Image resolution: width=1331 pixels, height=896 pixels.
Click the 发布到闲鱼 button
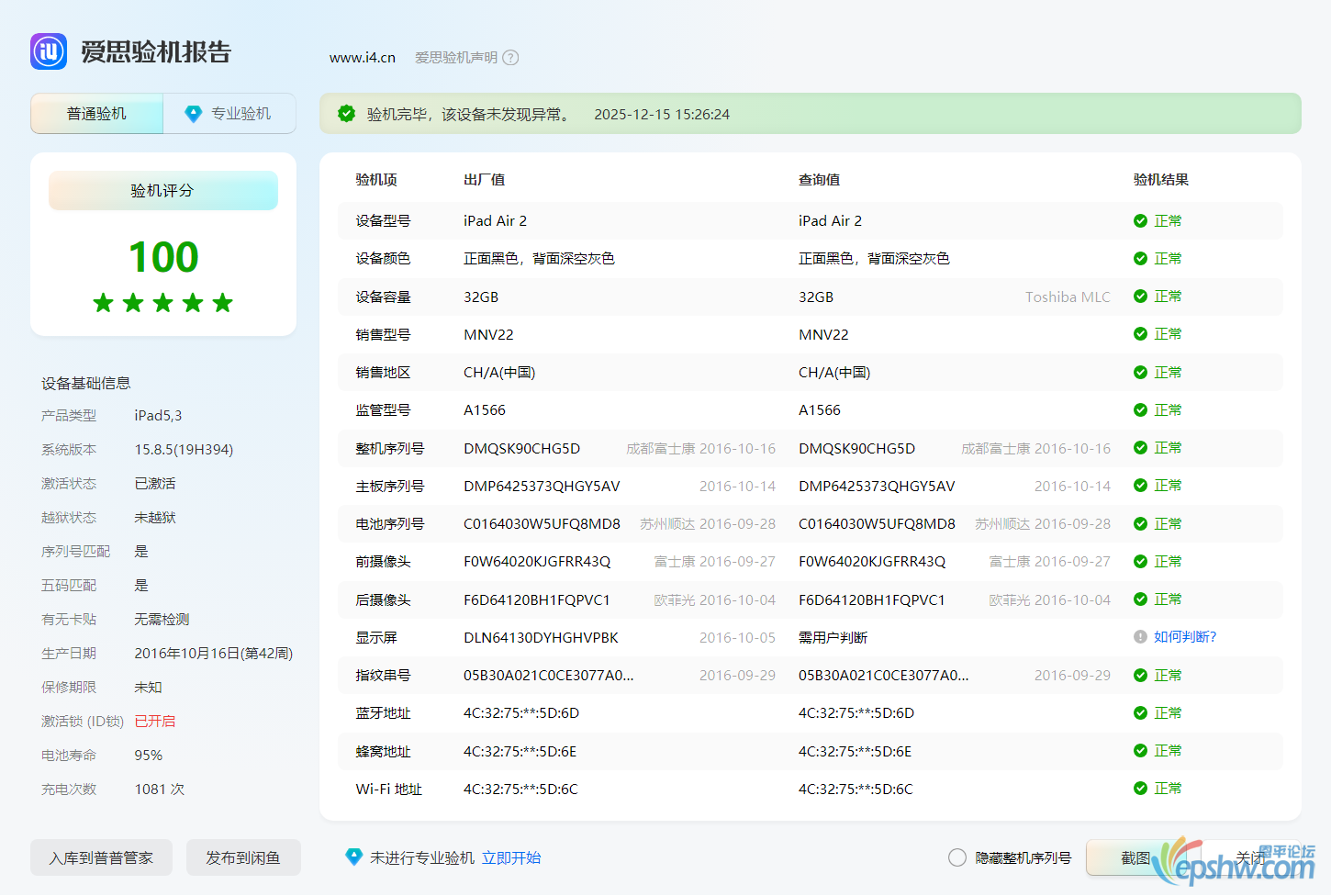point(243,857)
